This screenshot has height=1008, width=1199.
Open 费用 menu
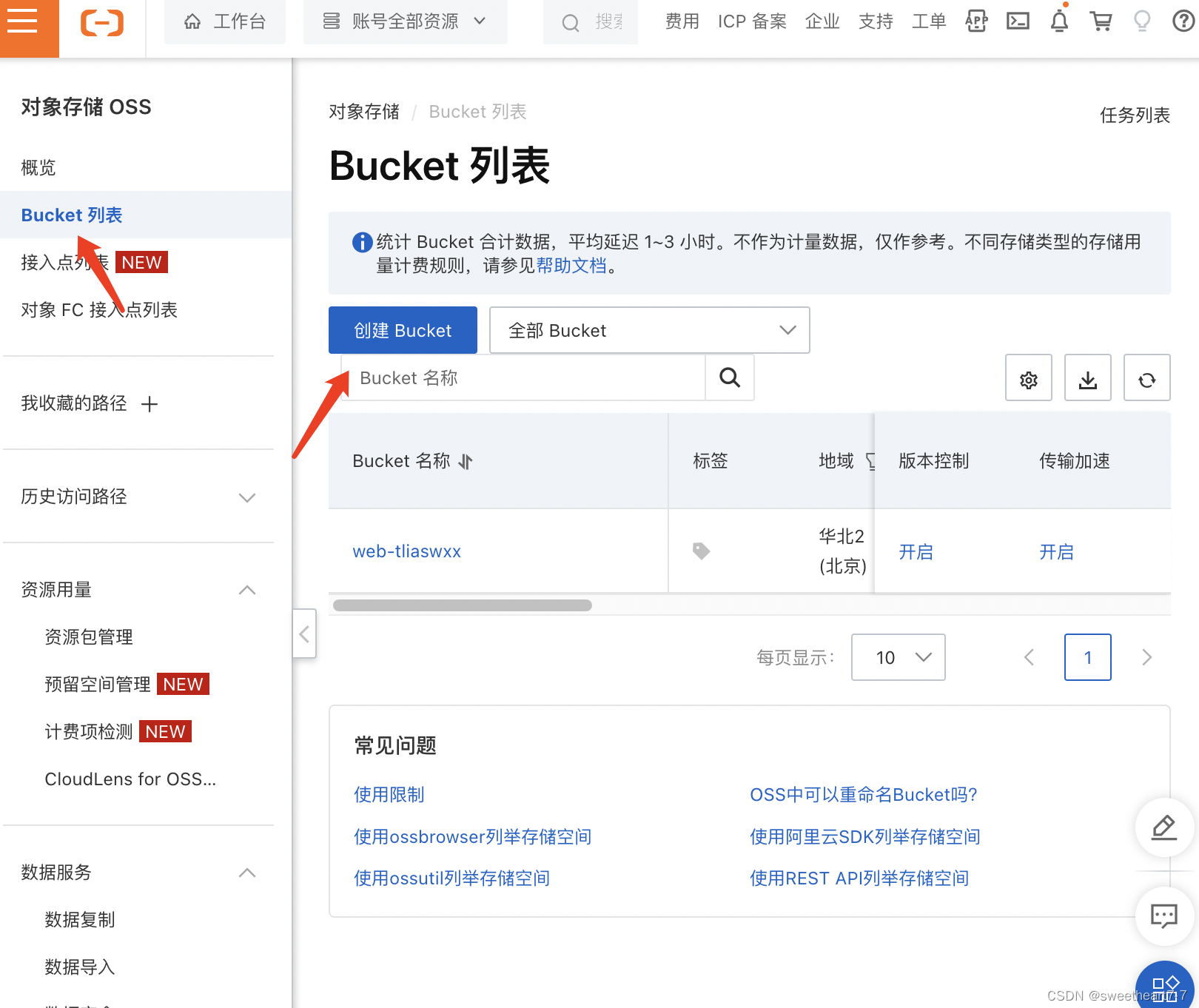682,21
